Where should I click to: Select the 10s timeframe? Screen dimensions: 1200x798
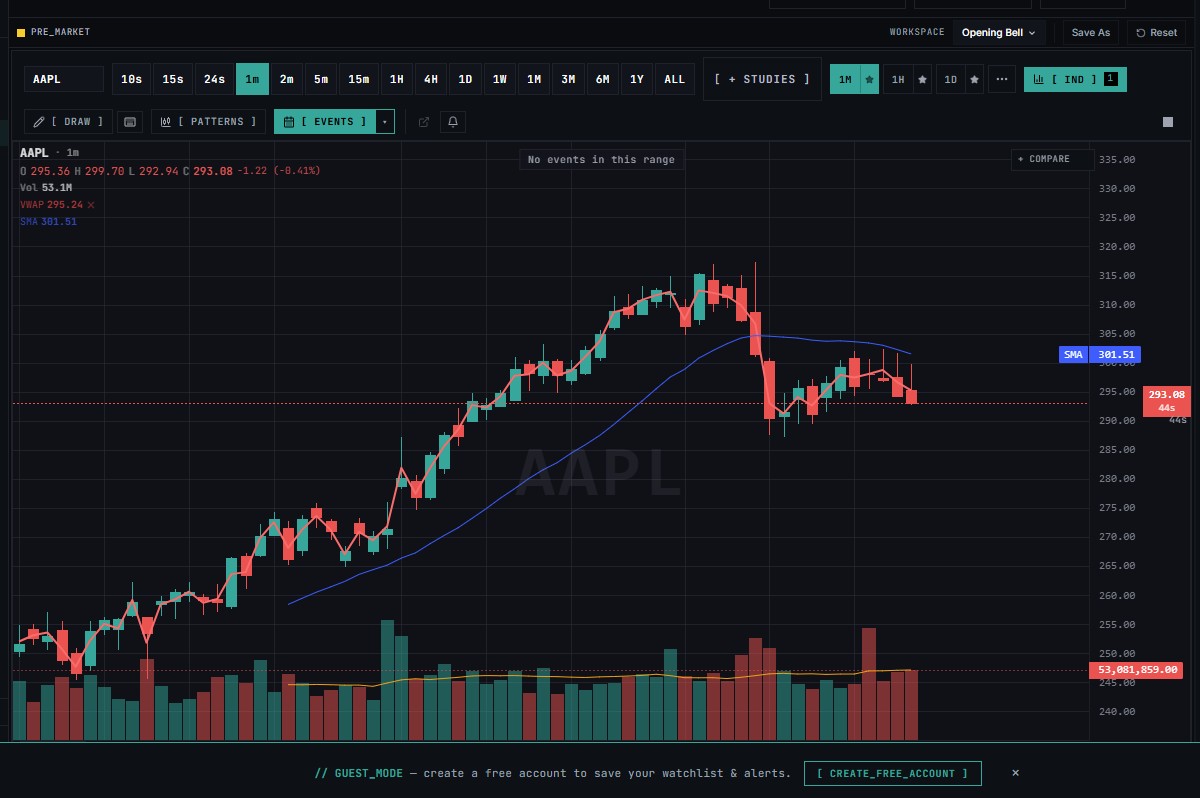(131, 79)
